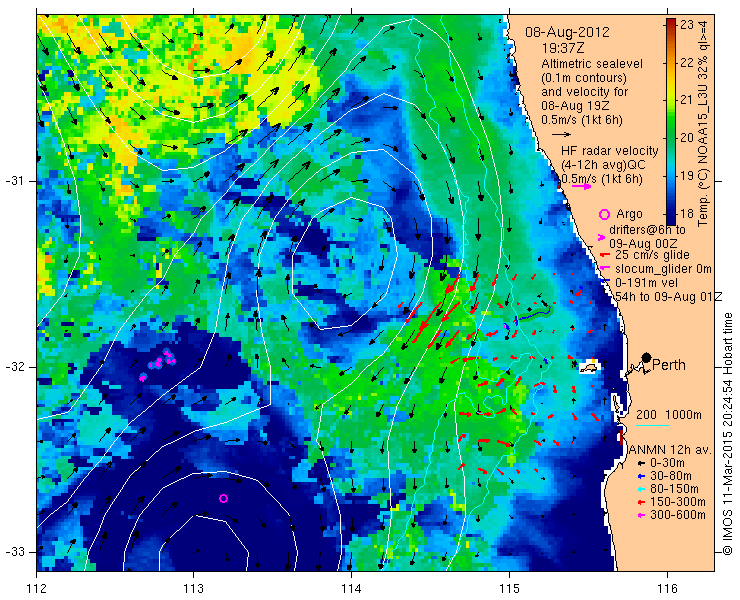
Task: Click the colorbar tick label 21
Action: pos(687,100)
